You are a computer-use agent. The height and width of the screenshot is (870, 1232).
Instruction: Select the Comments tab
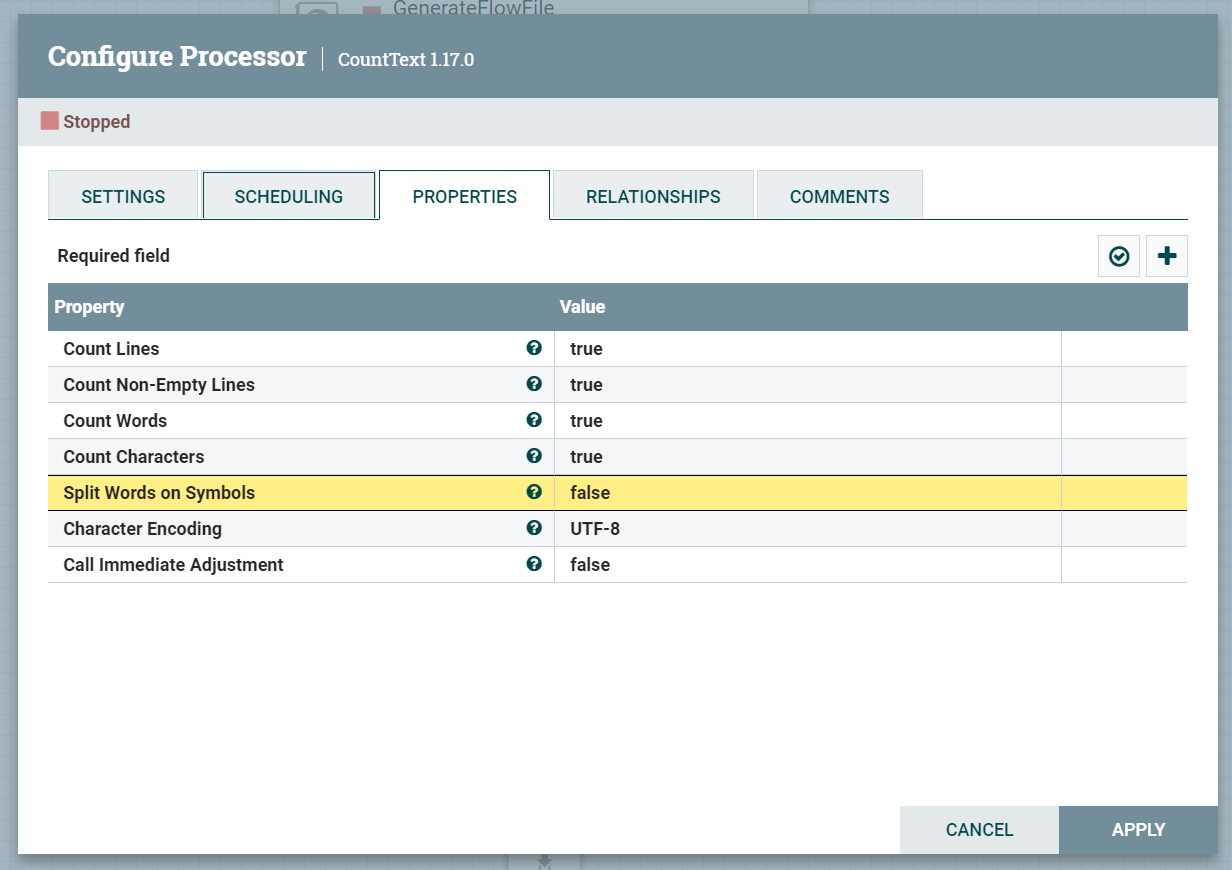tap(839, 196)
